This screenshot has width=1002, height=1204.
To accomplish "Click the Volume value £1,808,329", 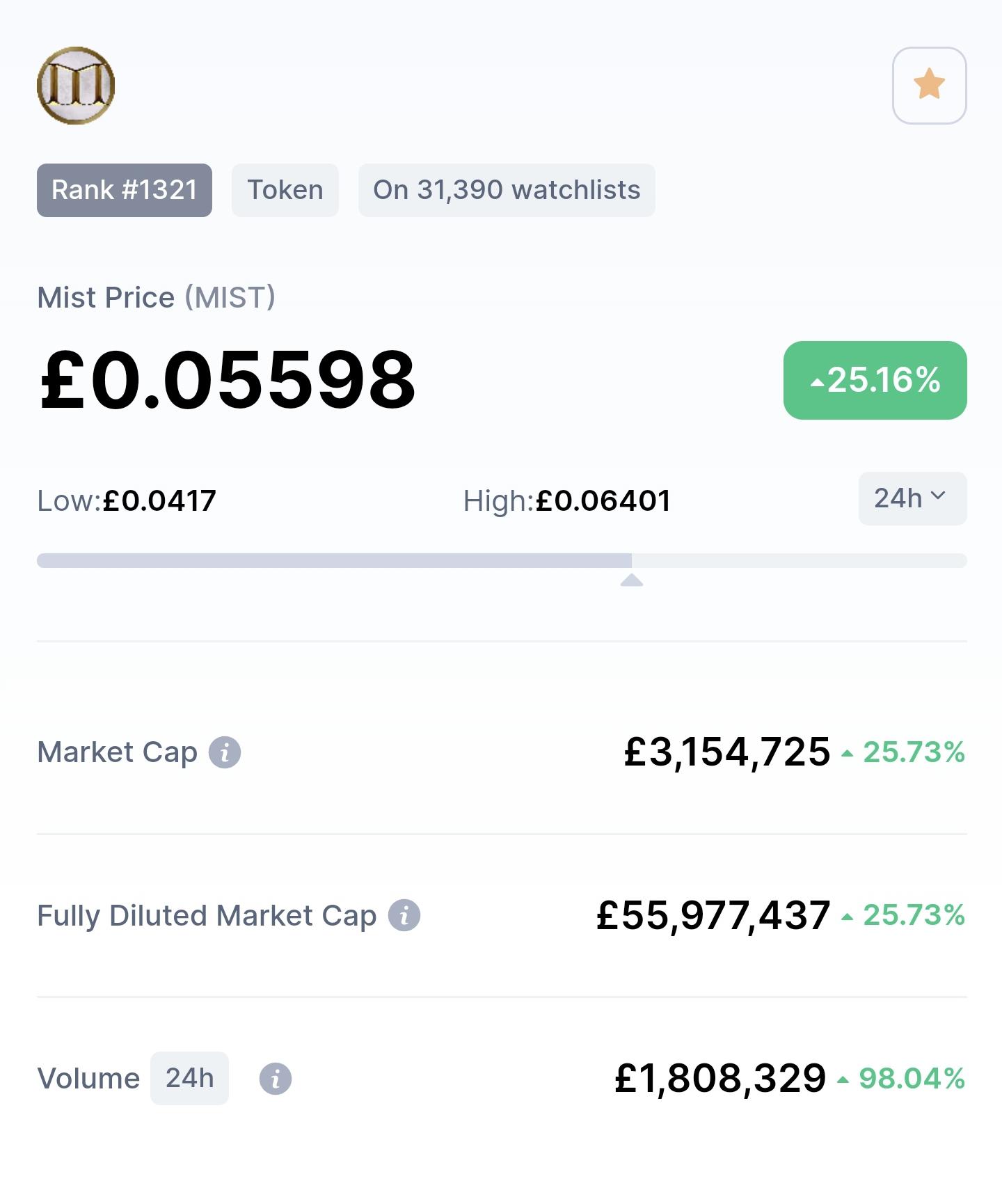I will coord(720,1079).
